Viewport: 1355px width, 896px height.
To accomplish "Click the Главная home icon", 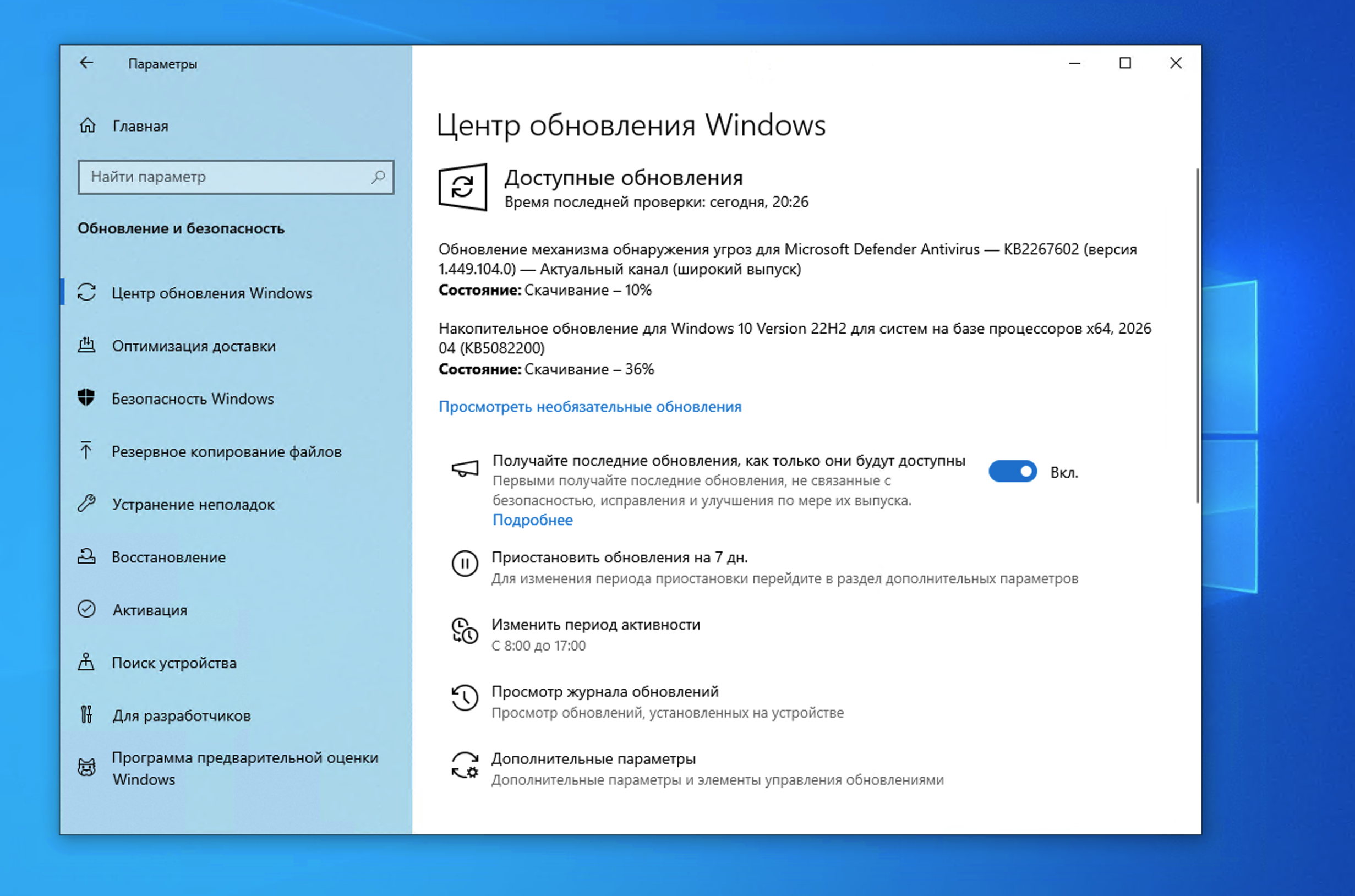I will tap(88, 125).
